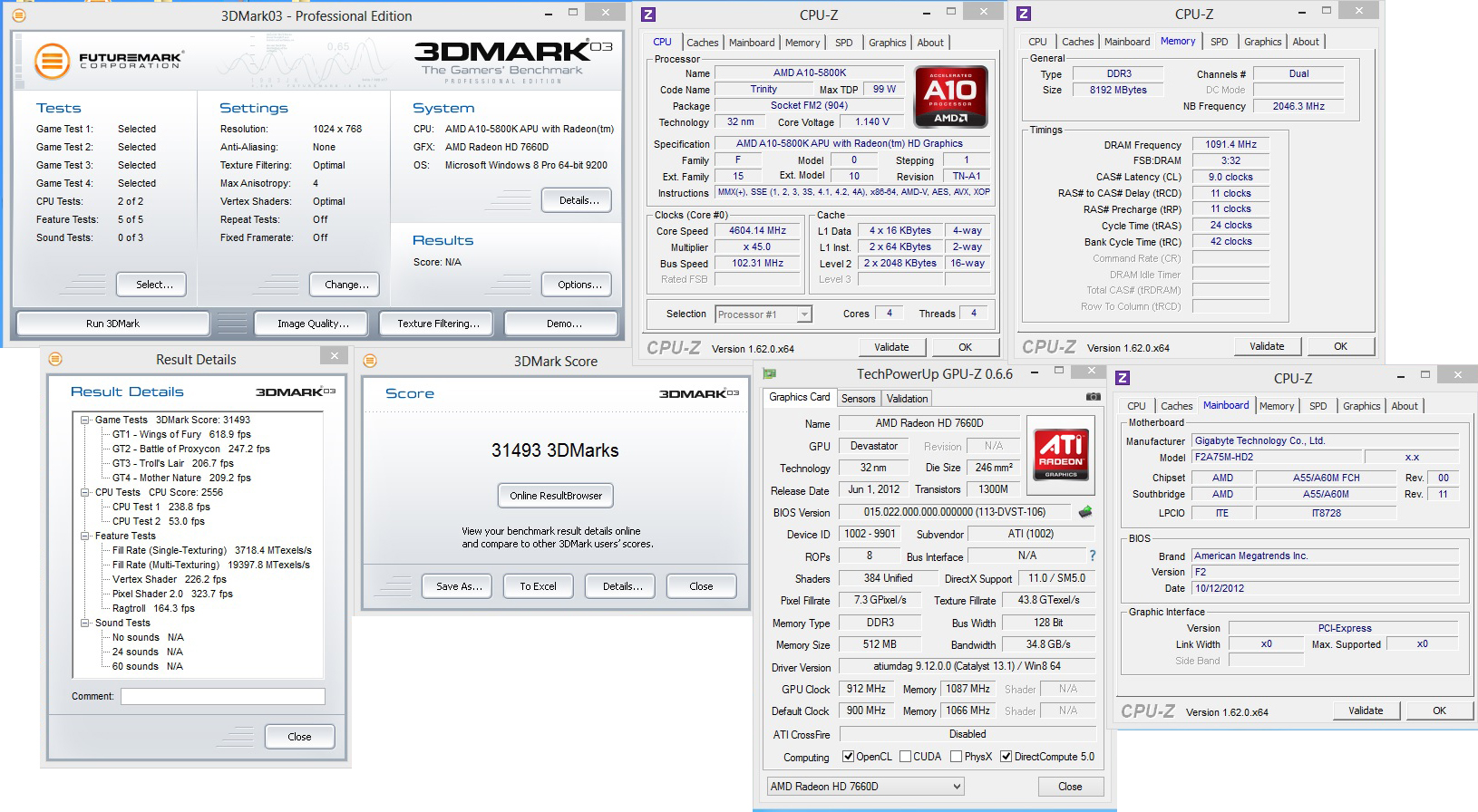Click the GPU Clock 912 MHz value
This screenshot has height=812, width=1478.
tap(866, 689)
